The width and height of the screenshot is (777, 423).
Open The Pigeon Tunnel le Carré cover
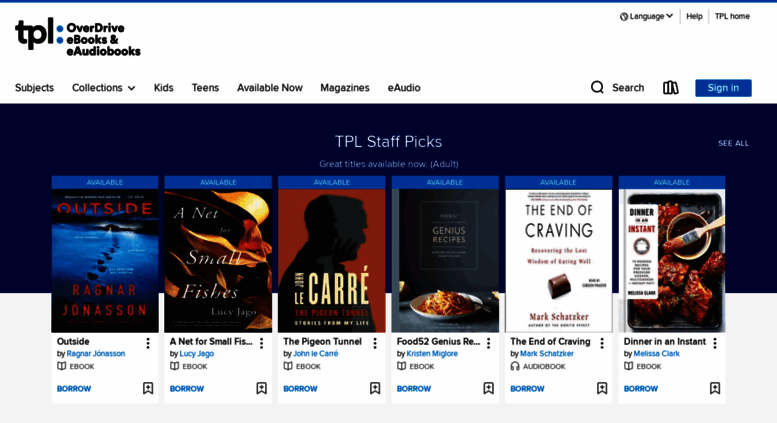coord(332,261)
